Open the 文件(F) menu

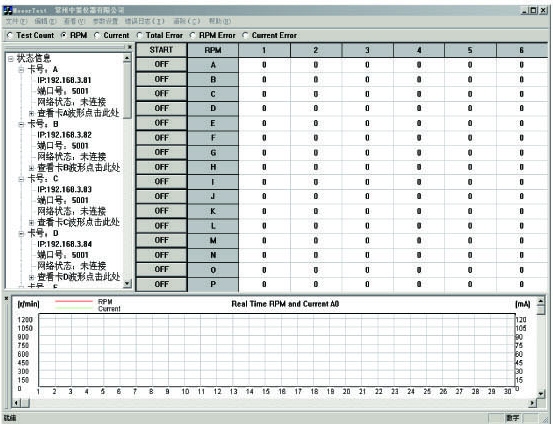[x=16, y=22]
